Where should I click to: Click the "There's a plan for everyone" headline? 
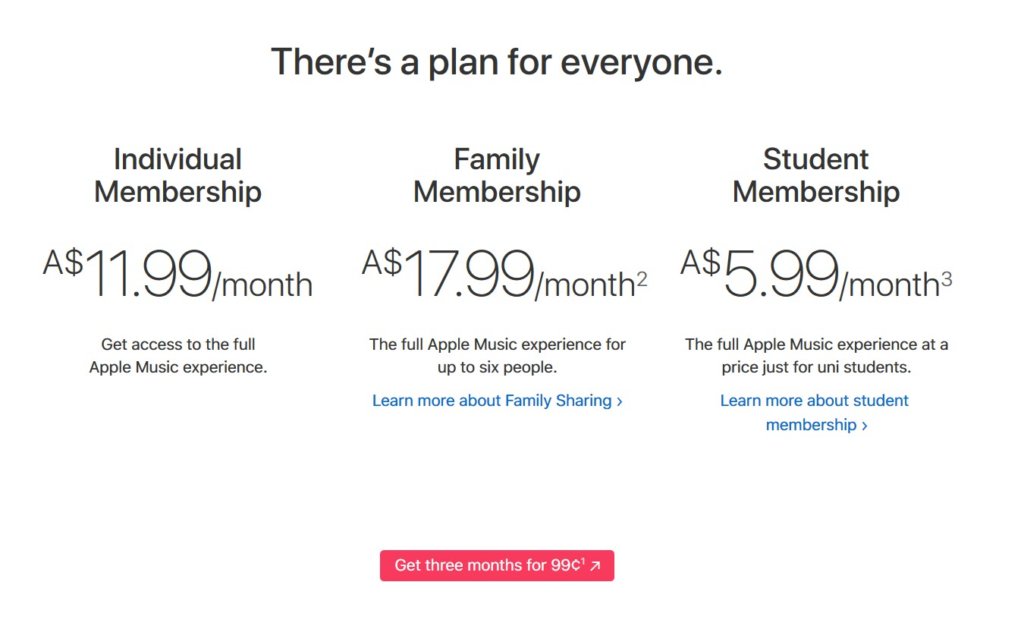tap(497, 62)
